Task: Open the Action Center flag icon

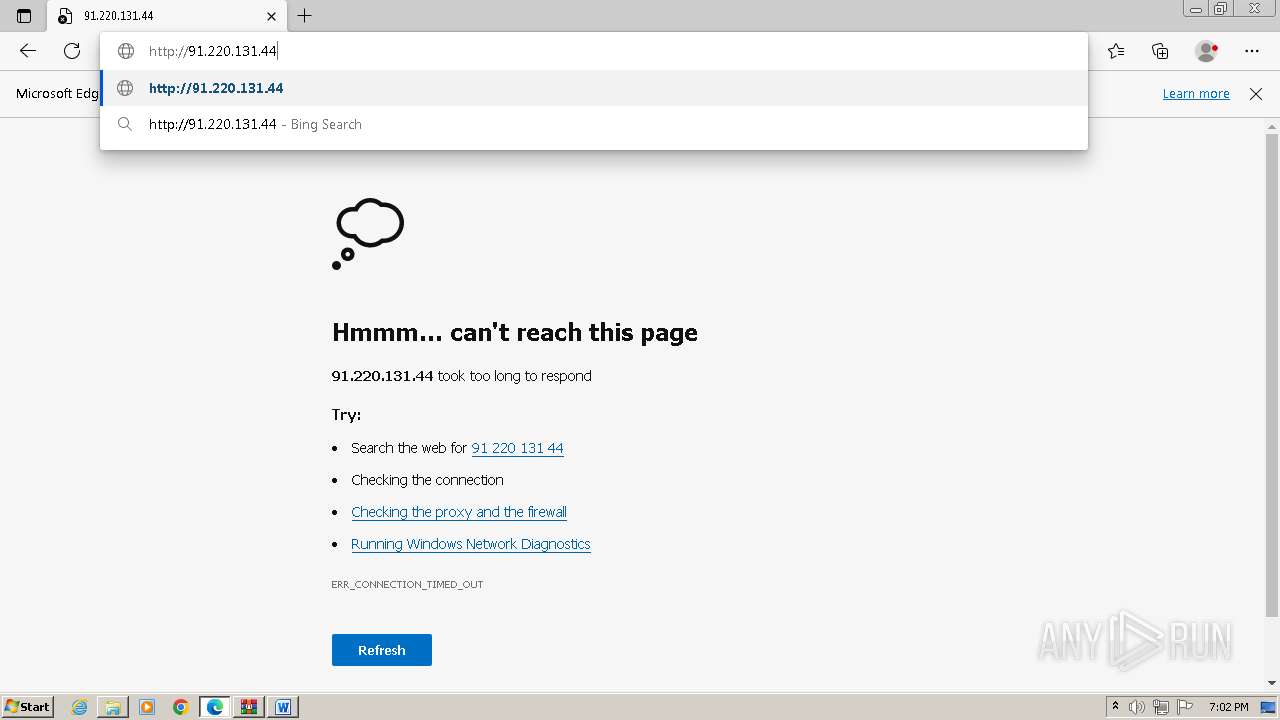Action: click(x=1185, y=707)
